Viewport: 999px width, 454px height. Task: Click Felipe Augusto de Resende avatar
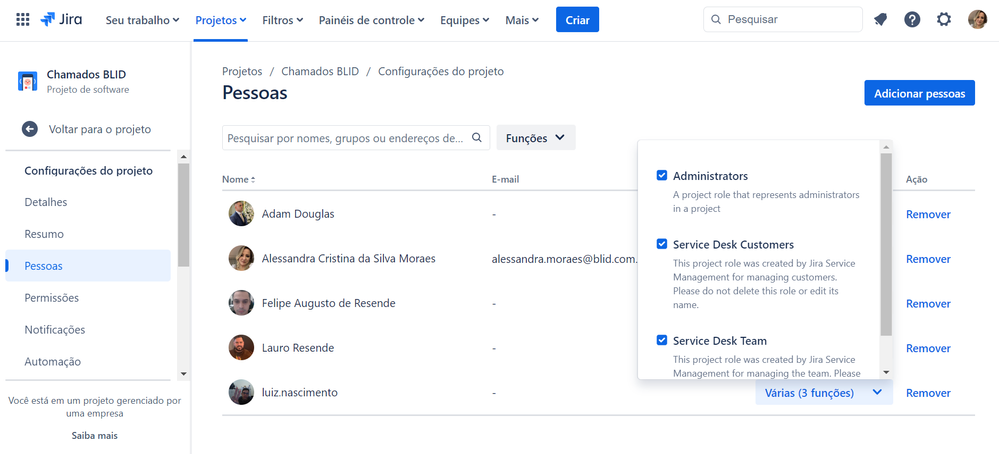pos(241,303)
